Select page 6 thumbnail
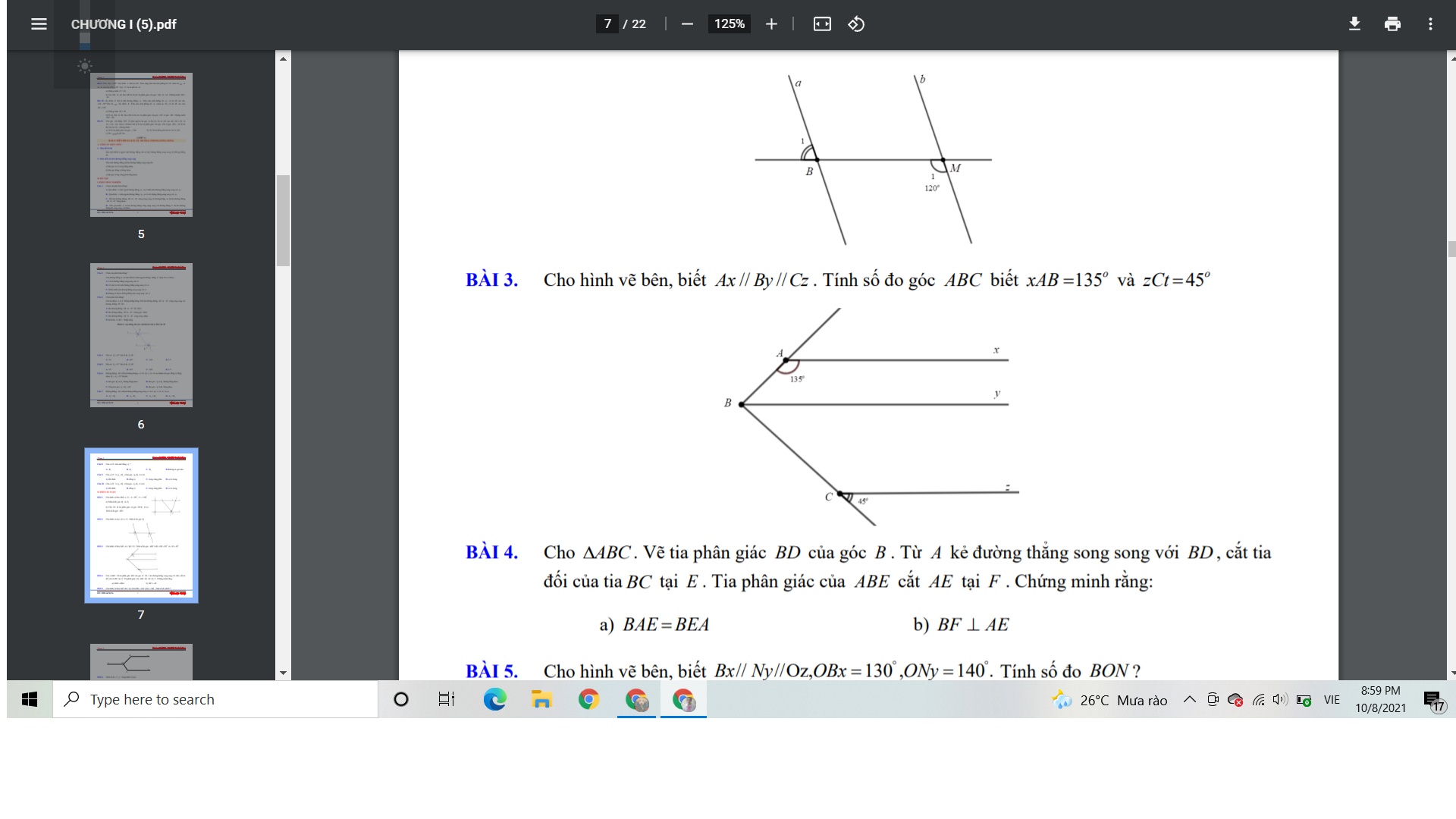Image resolution: width=1456 pixels, height=819 pixels. tap(141, 335)
